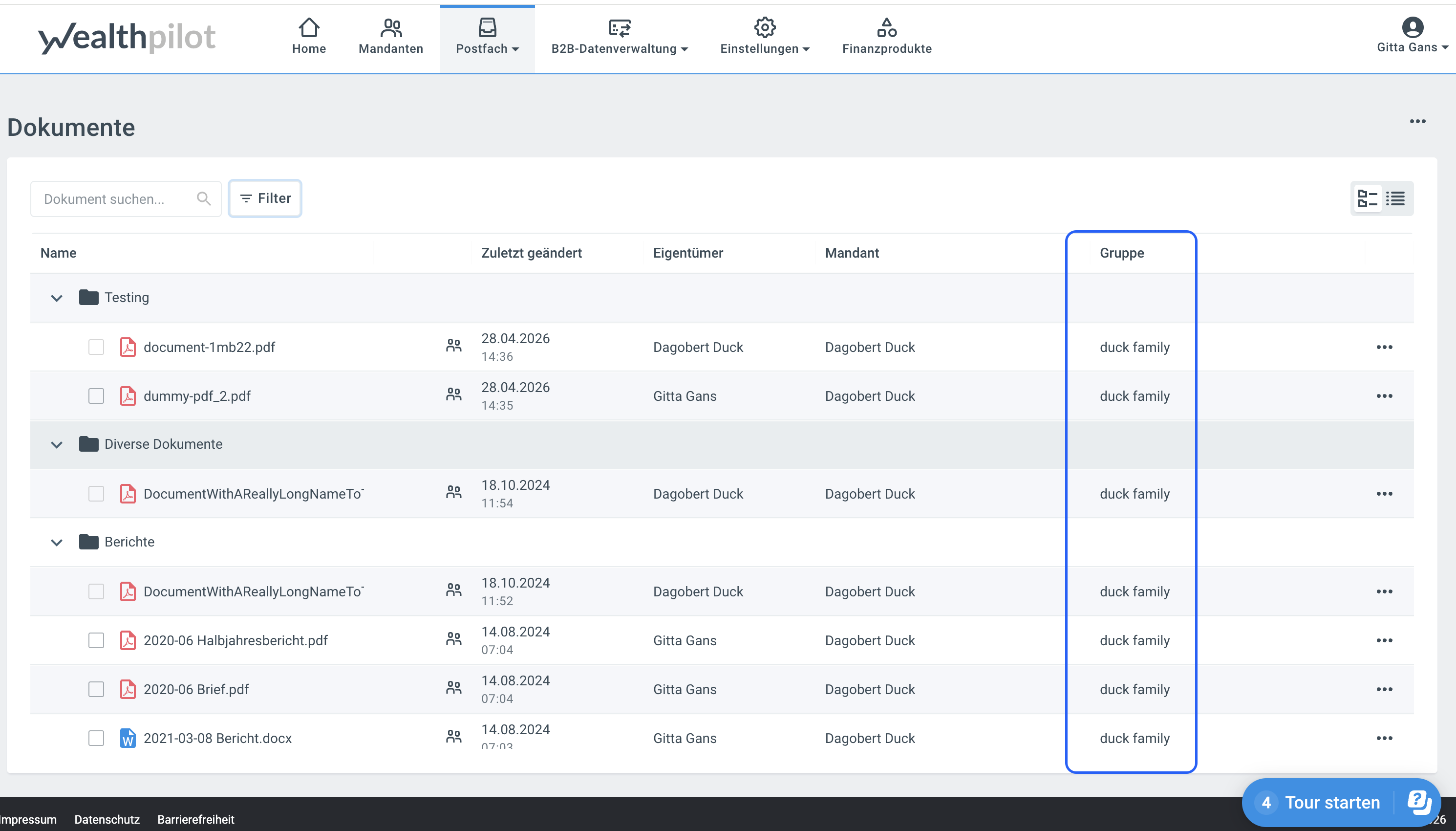Open the Postfach menu
The width and height of the screenshot is (1456, 831).
click(x=487, y=38)
